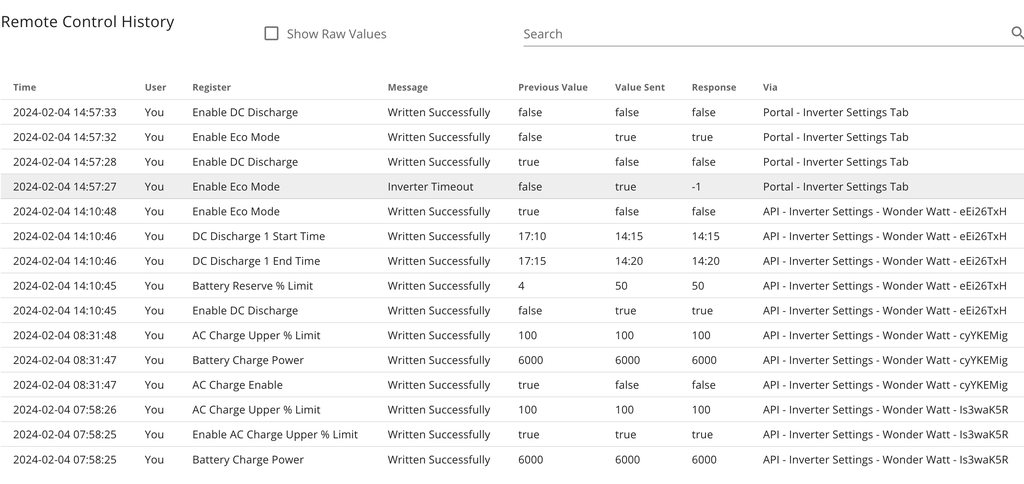
Task: Sort by the Response column header
Action: (x=713, y=88)
